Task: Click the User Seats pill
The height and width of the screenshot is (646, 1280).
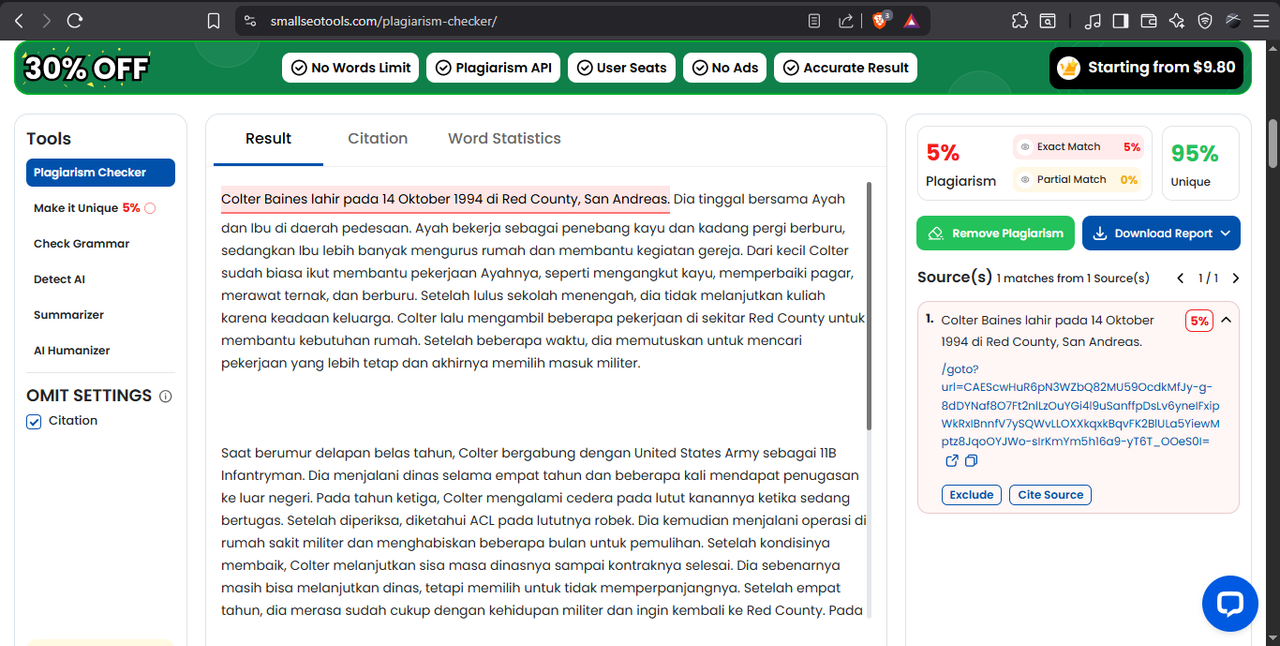Action: [622, 67]
